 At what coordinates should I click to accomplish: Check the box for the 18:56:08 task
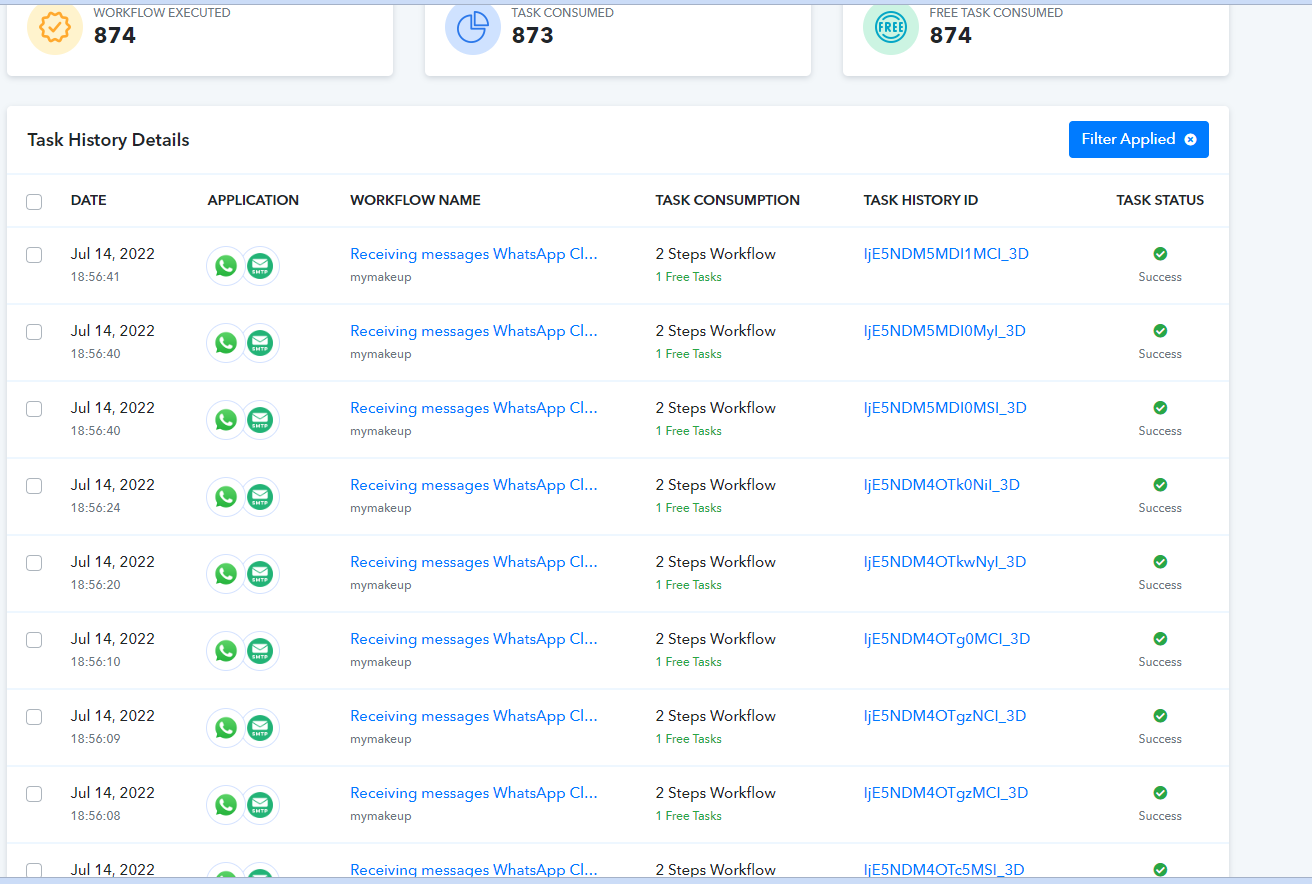click(x=34, y=794)
